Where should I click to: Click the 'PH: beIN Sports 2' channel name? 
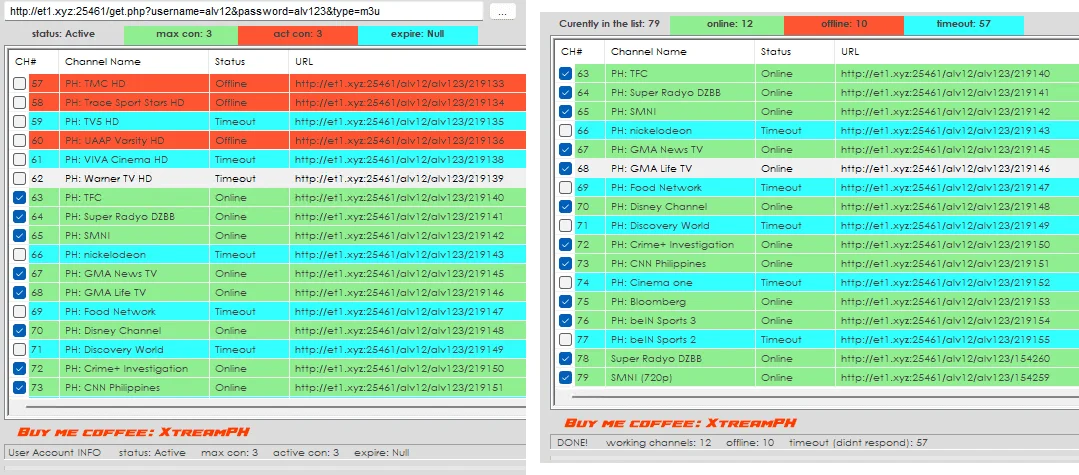(654, 339)
